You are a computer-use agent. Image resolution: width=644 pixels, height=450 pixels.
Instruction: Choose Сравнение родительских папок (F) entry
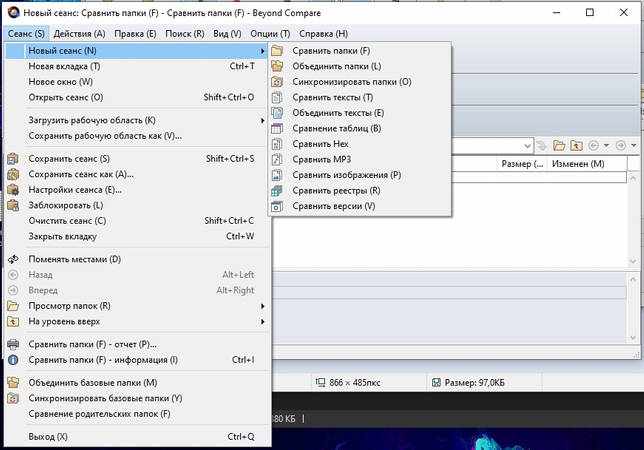coord(138,414)
